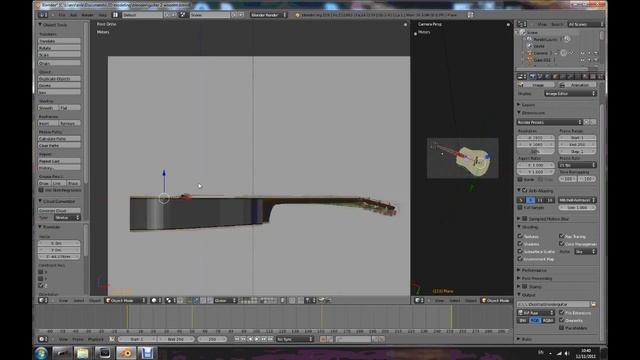This screenshot has width=640, height=360.
Task: Click the screen layout browse icon beside Default
Action: pos(115,15)
